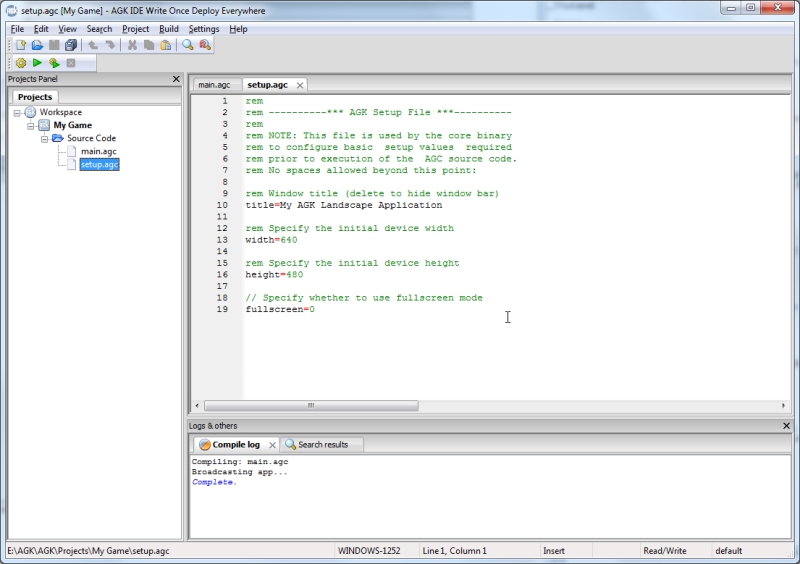The width and height of the screenshot is (800, 564).
Task: Close the Projects Panel
Action: tap(176, 79)
